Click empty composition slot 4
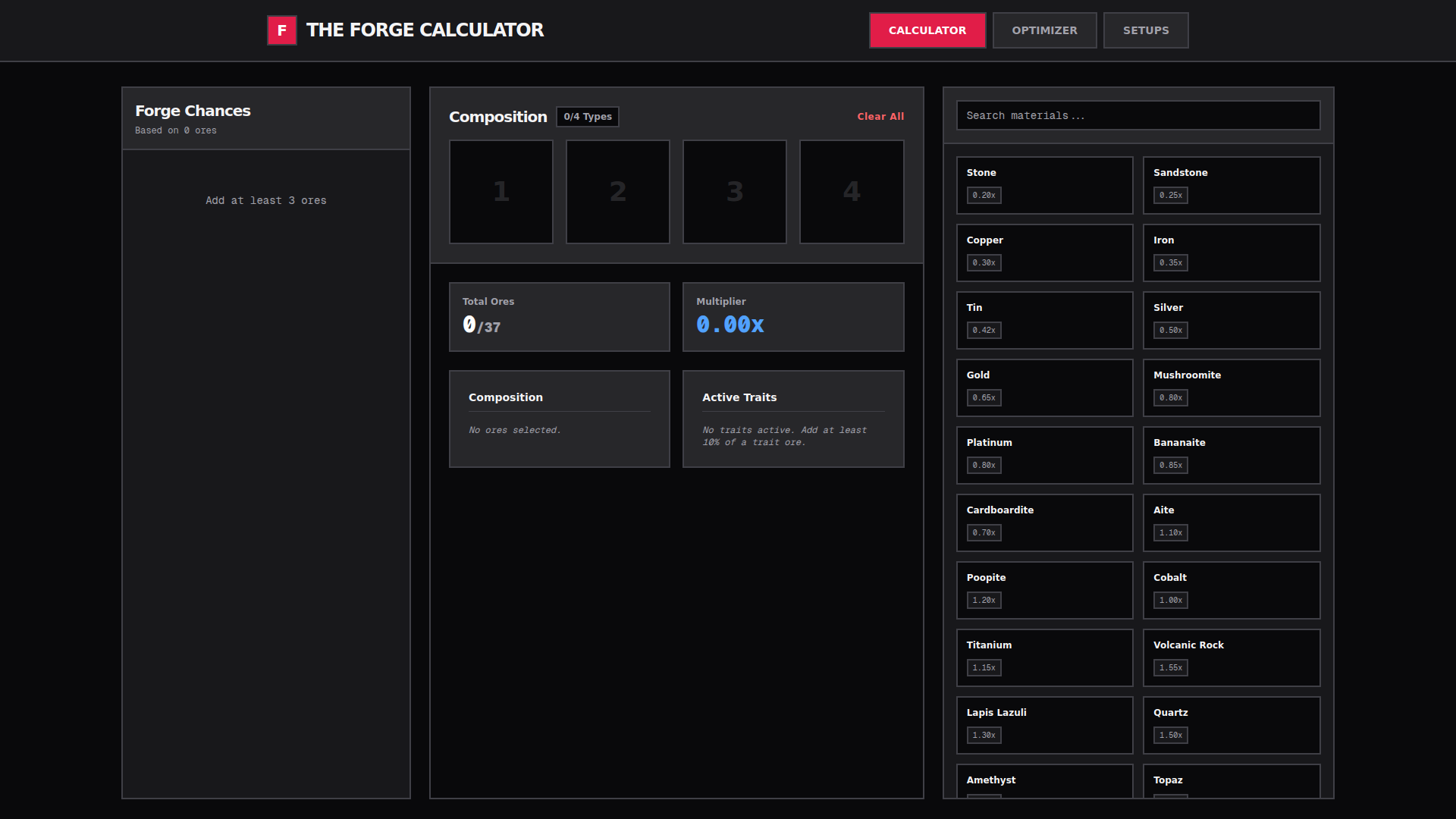 point(851,191)
